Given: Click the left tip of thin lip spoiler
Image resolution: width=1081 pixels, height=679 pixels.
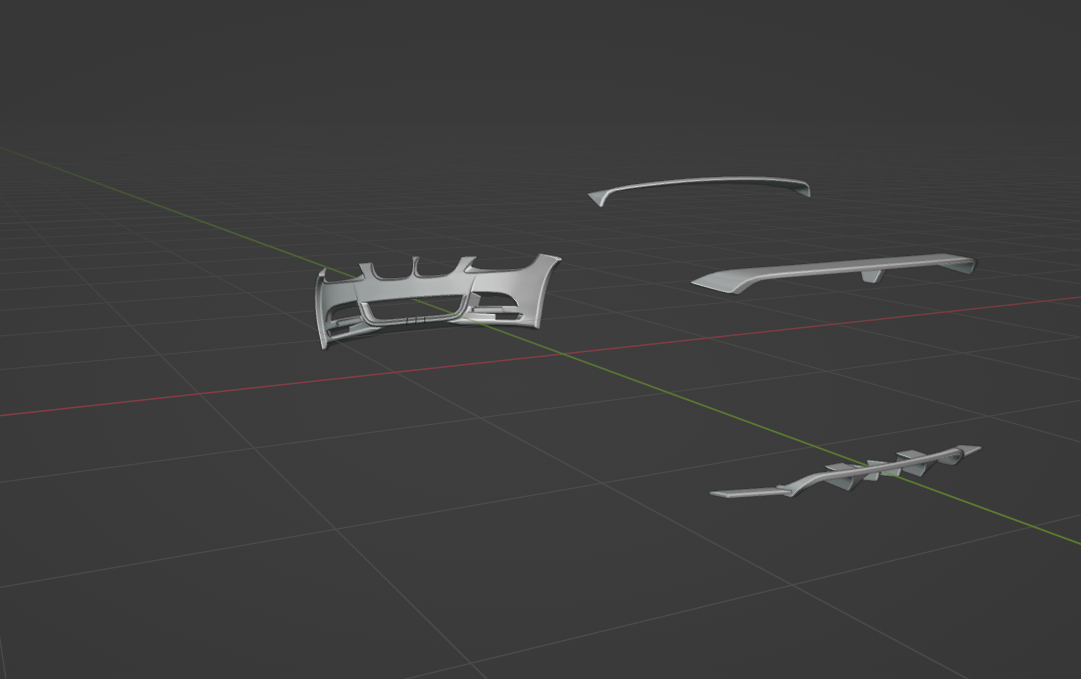Looking at the screenshot, I should 597,198.
